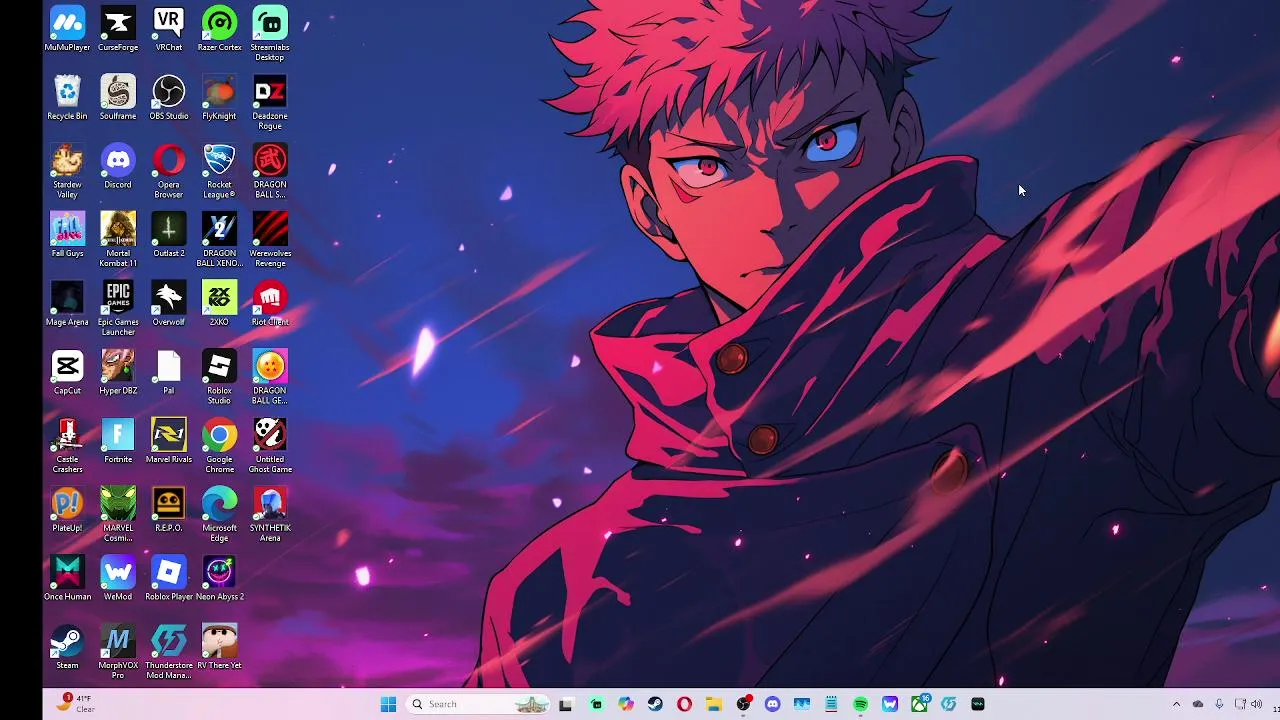
Task: Select the Microsoft Edge desktop shortcut
Action: tap(219, 516)
